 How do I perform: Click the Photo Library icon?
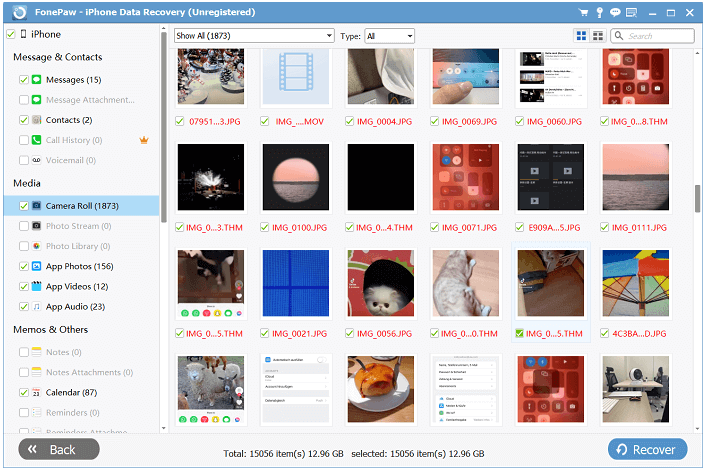click(x=37, y=246)
